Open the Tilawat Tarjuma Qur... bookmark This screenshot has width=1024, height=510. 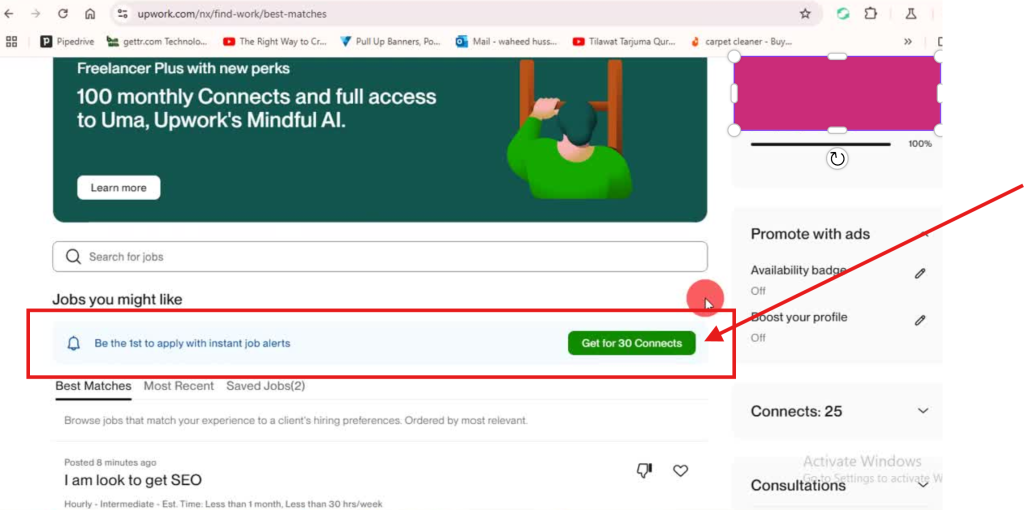tap(624, 41)
